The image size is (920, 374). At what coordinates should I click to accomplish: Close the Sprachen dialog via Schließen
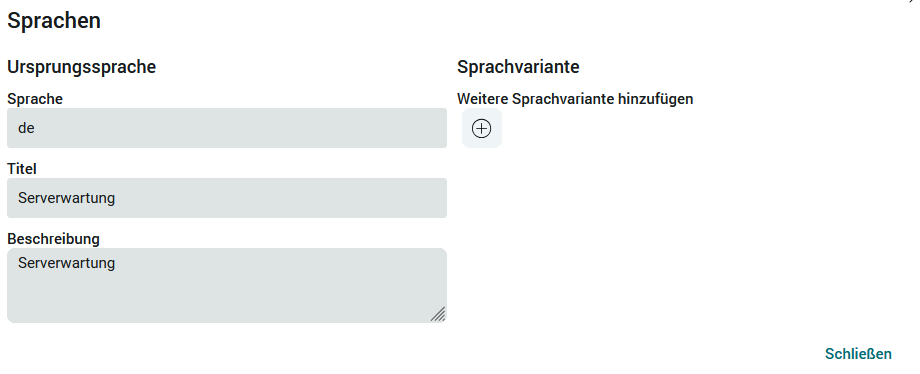pos(858,354)
